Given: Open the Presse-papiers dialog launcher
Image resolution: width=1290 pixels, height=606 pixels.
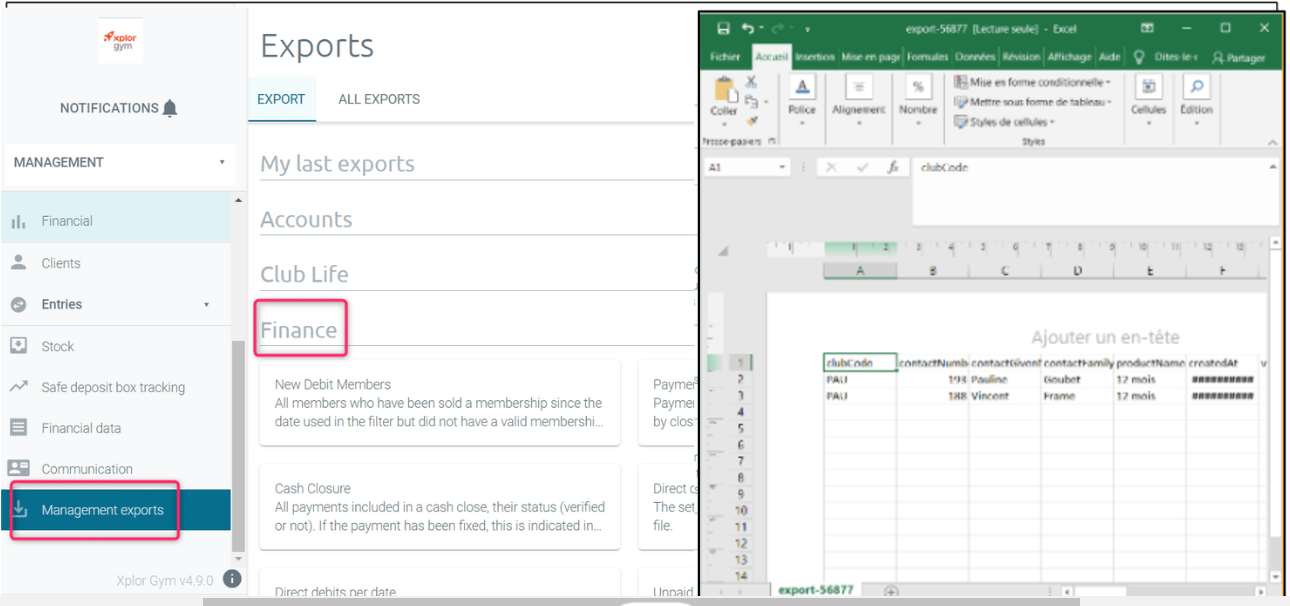Looking at the screenshot, I should pyautogui.click(x=770, y=142).
